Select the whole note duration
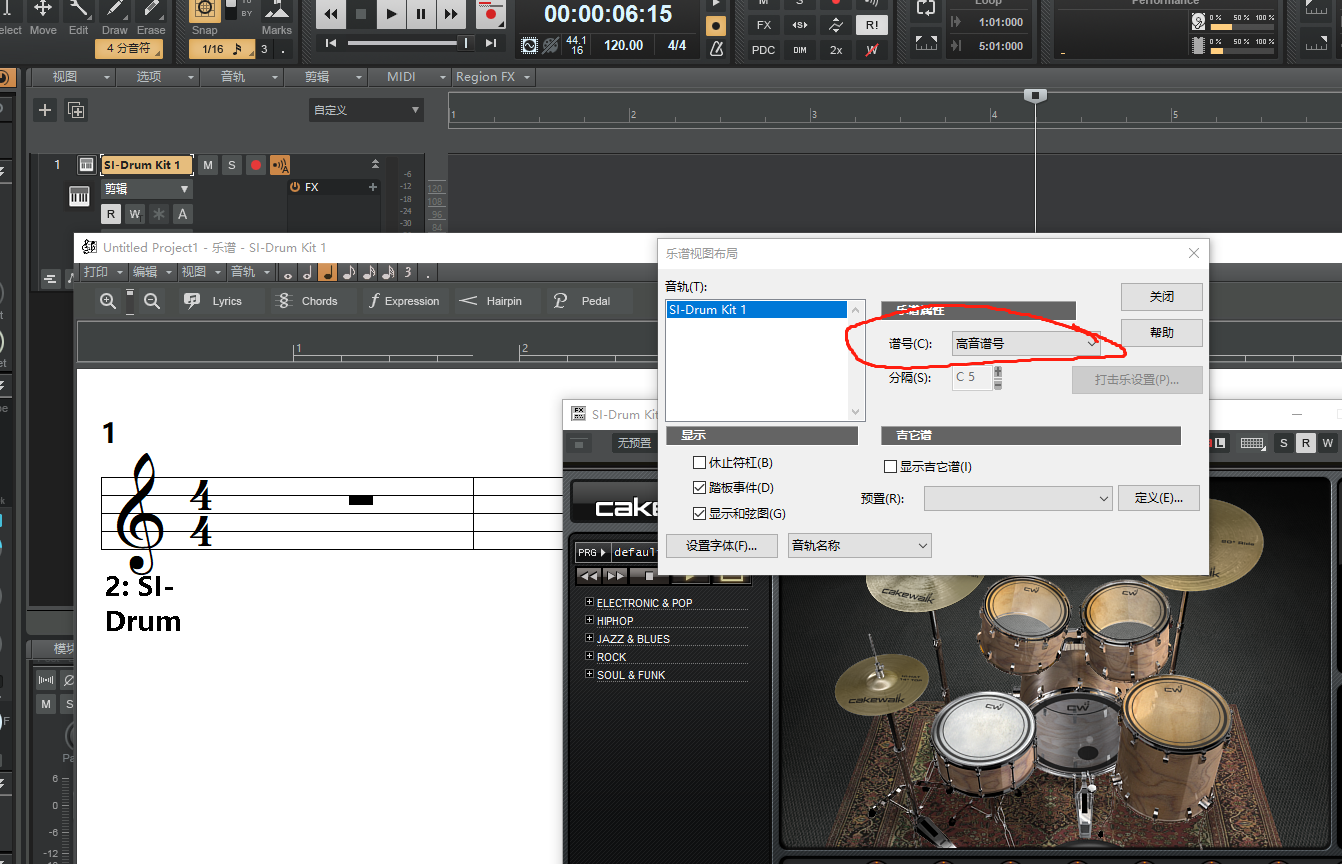Screen dimensions: 1342x864 click(x=288, y=272)
